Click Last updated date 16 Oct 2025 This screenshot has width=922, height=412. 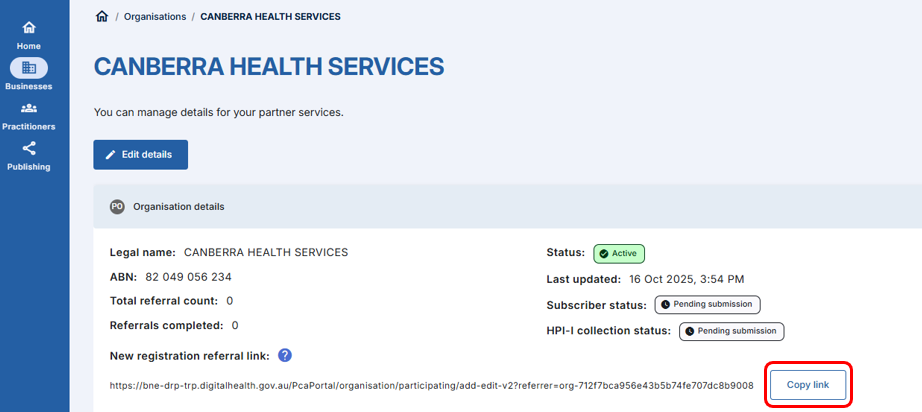click(687, 279)
